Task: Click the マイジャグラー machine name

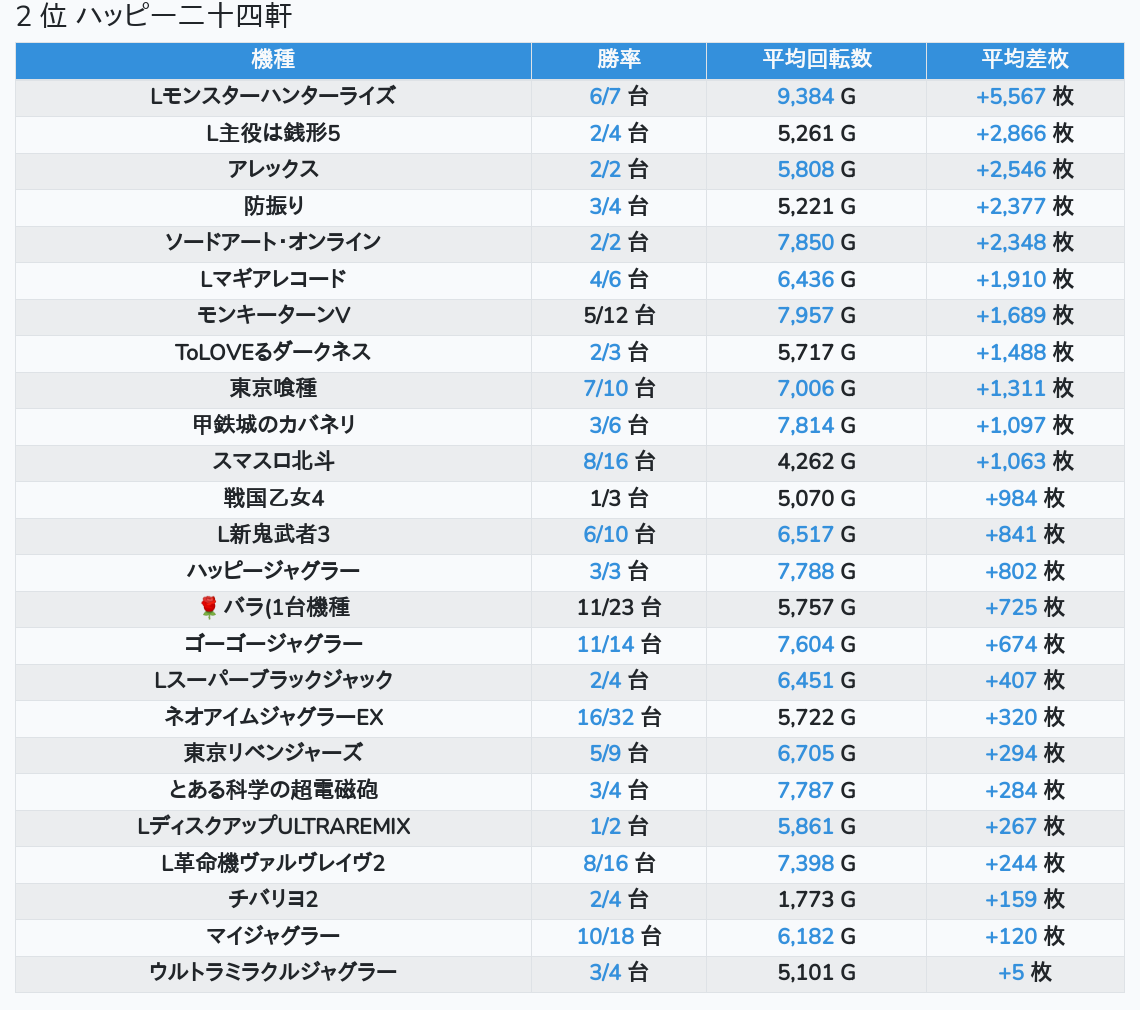Action: pos(273,936)
